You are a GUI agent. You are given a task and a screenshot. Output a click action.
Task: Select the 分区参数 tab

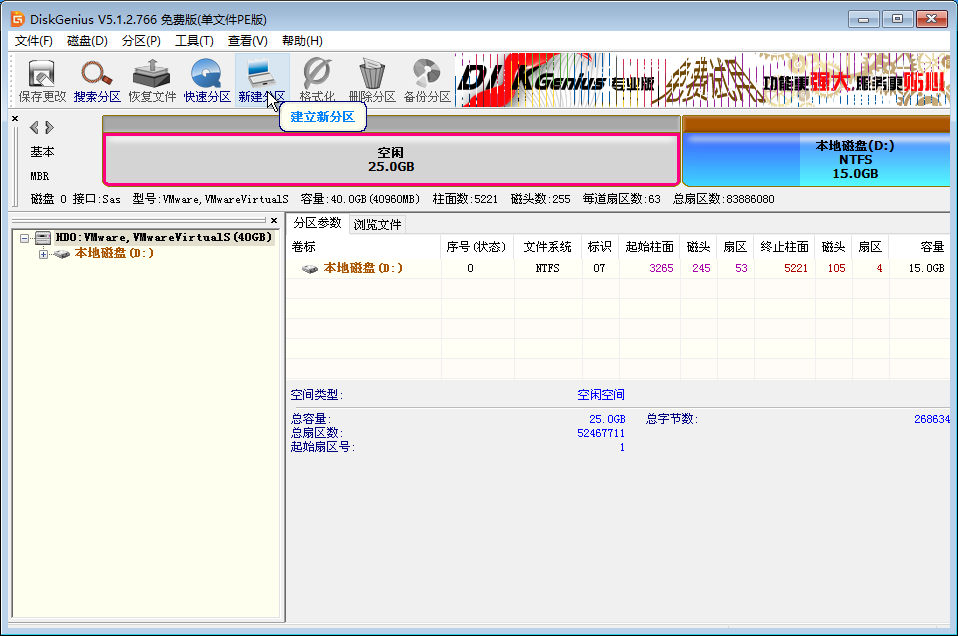317,223
